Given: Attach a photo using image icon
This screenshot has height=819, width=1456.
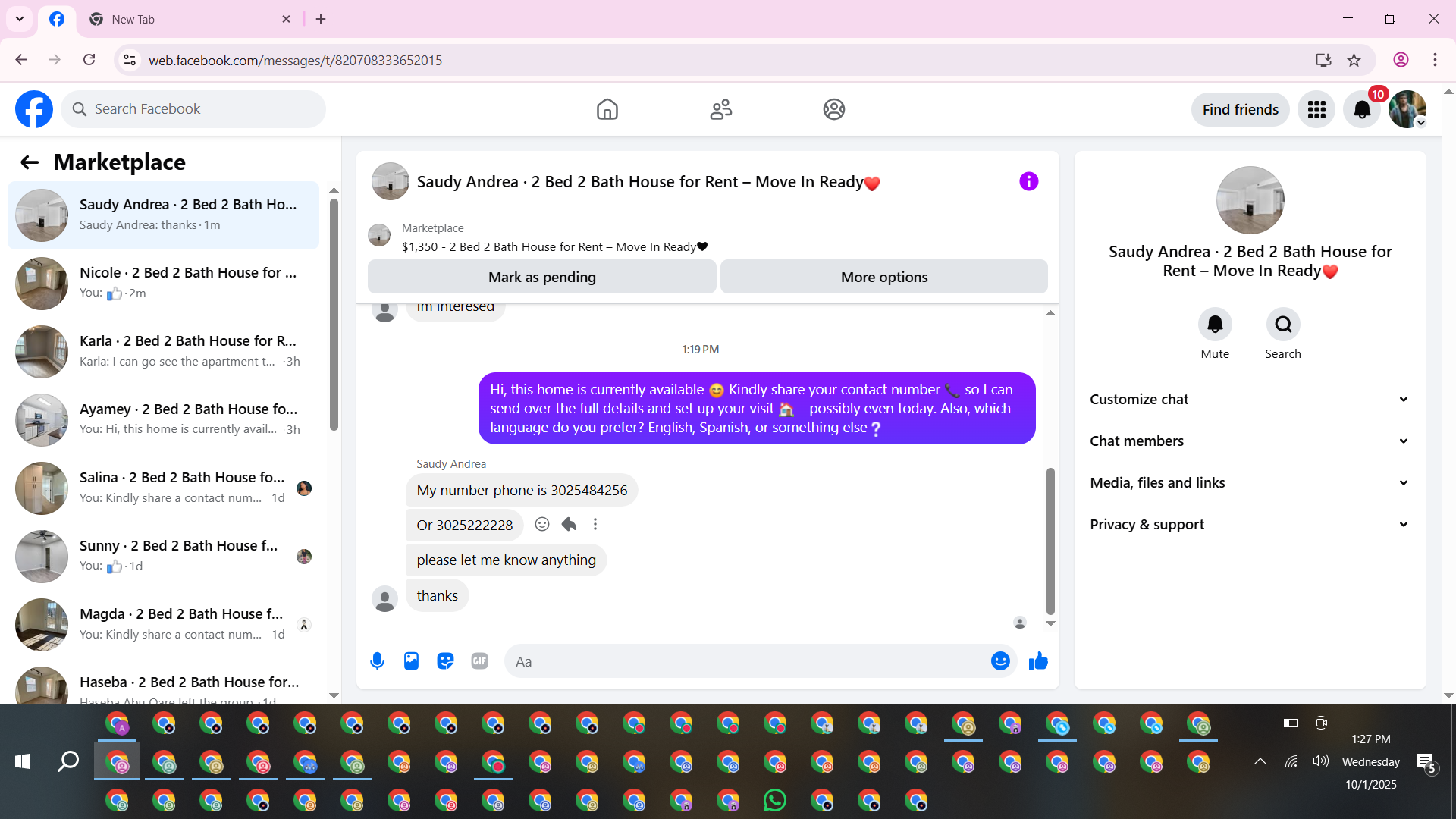Looking at the screenshot, I should [411, 661].
